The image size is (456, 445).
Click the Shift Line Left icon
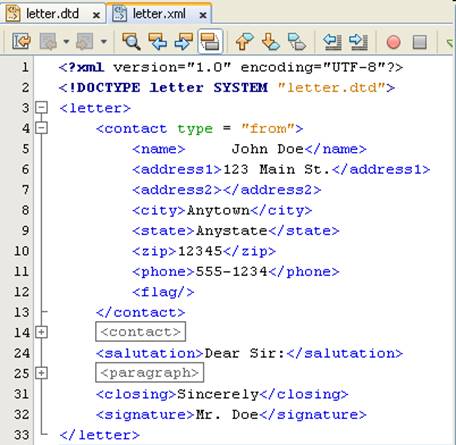[x=332, y=42]
